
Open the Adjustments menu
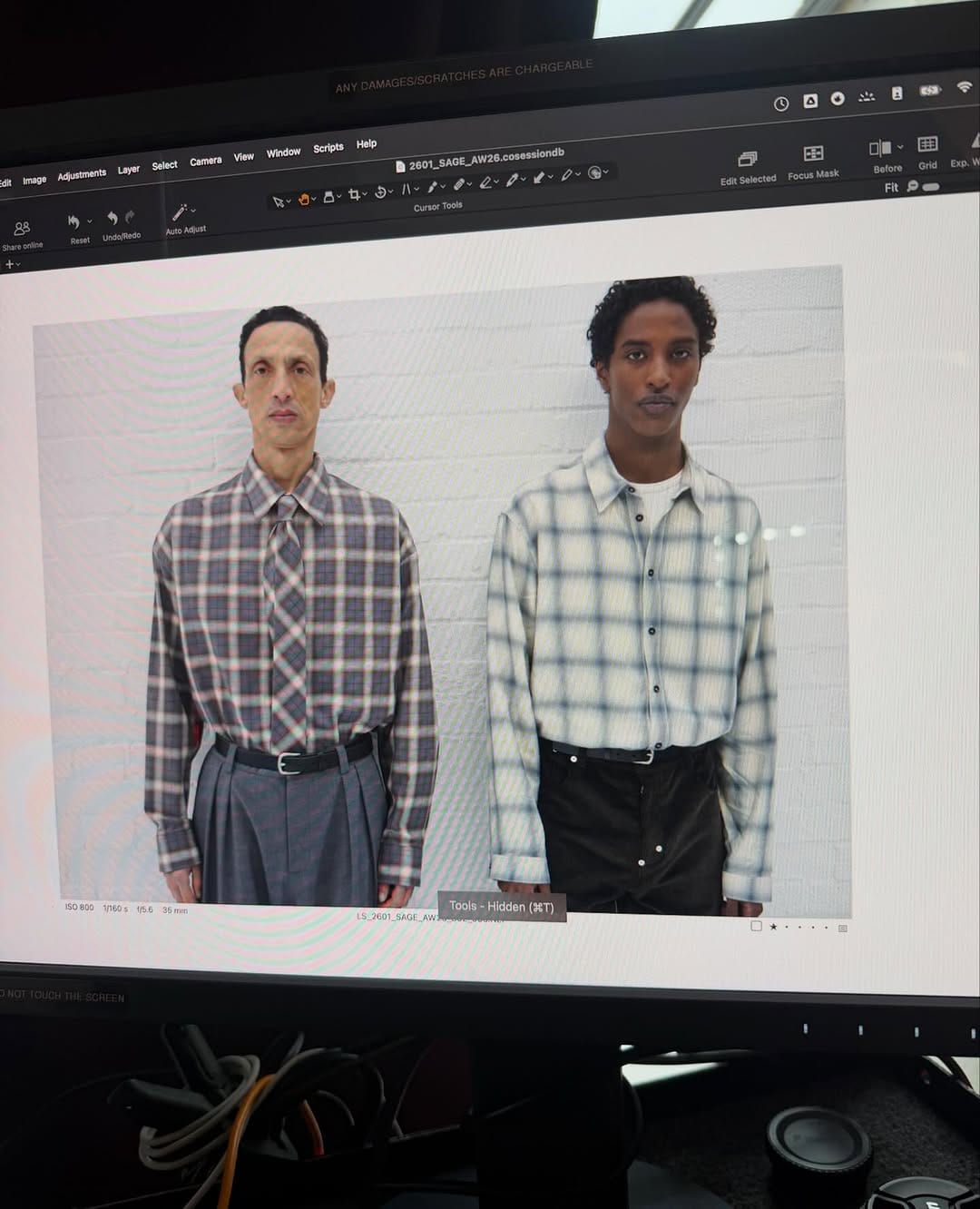coord(82,174)
